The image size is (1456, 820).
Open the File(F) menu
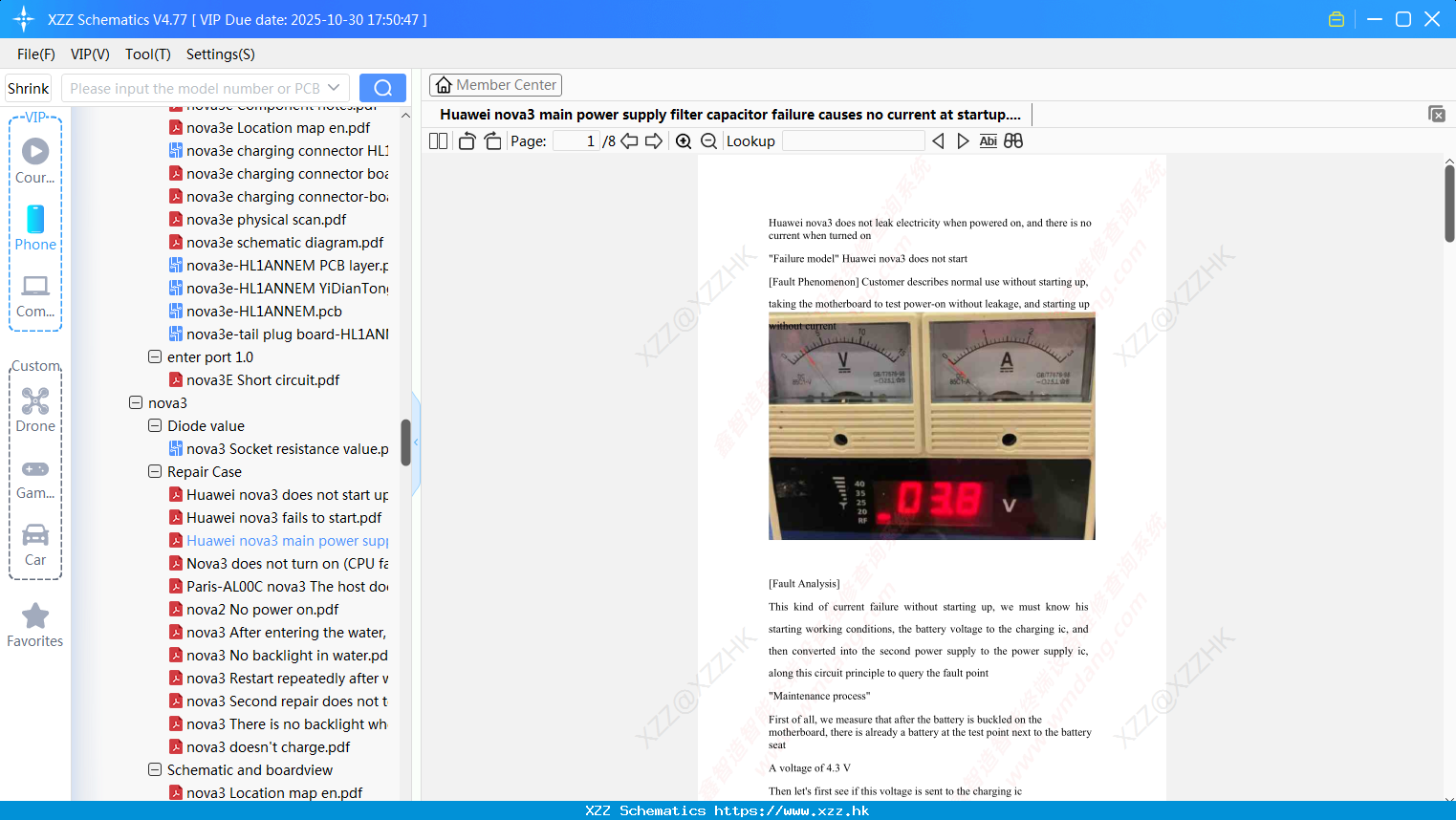point(36,54)
